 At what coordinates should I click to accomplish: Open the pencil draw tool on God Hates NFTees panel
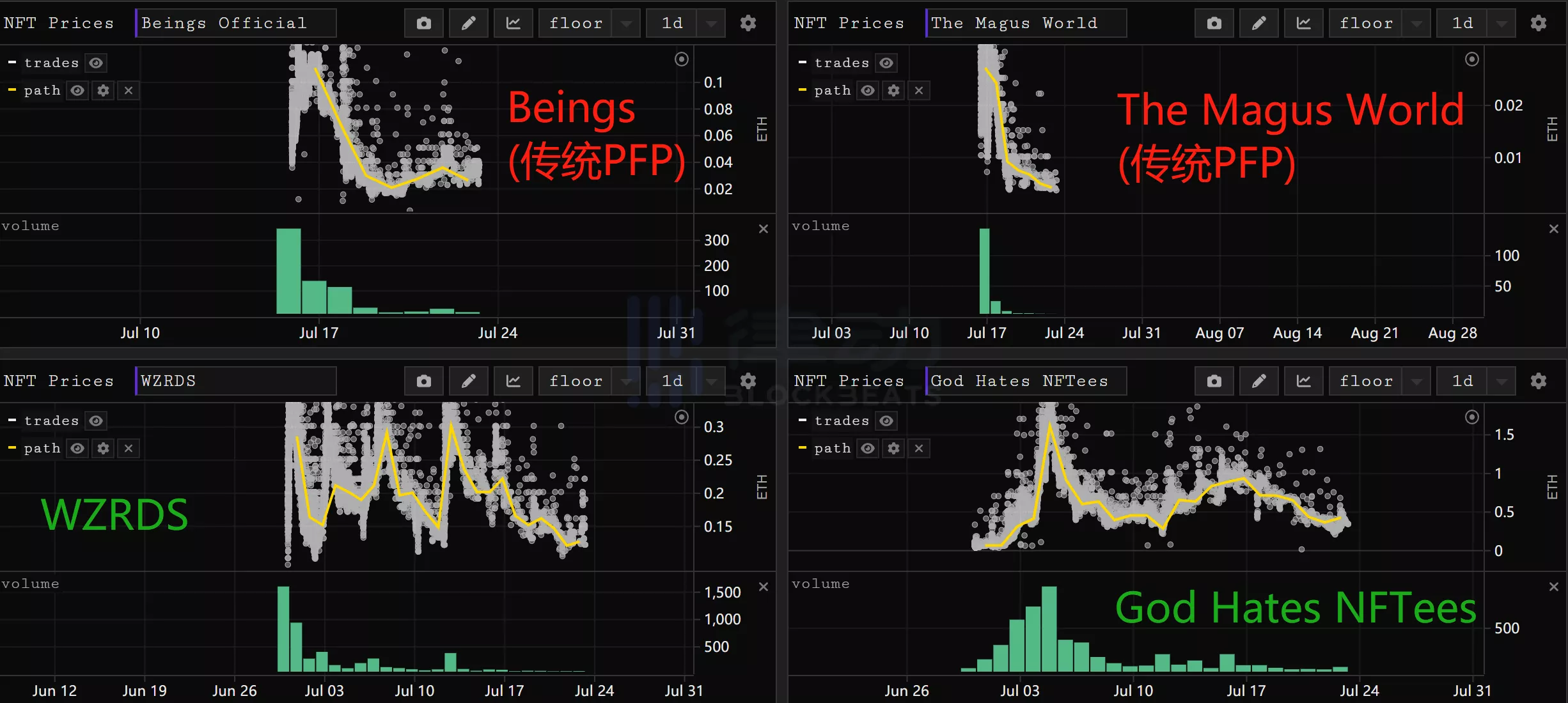pyautogui.click(x=1259, y=382)
